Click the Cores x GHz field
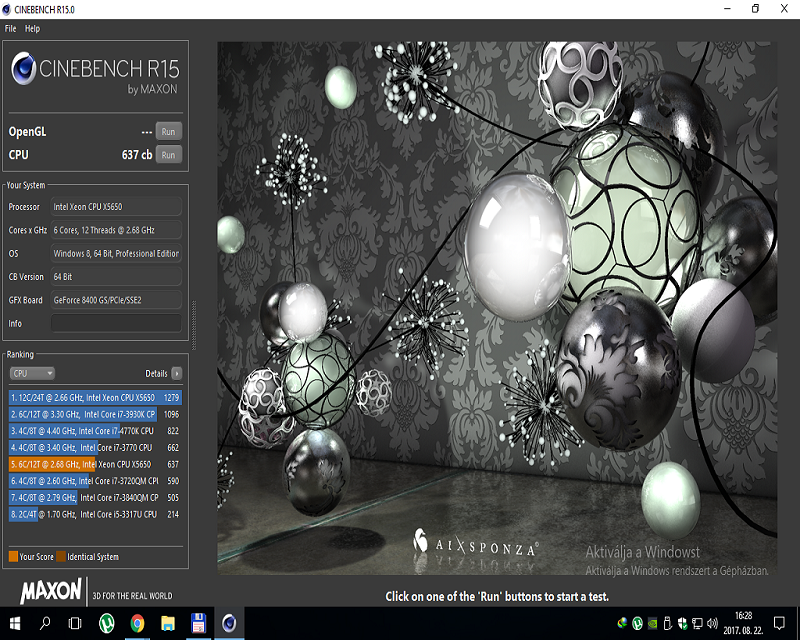The height and width of the screenshot is (640, 800). [x=116, y=230]
